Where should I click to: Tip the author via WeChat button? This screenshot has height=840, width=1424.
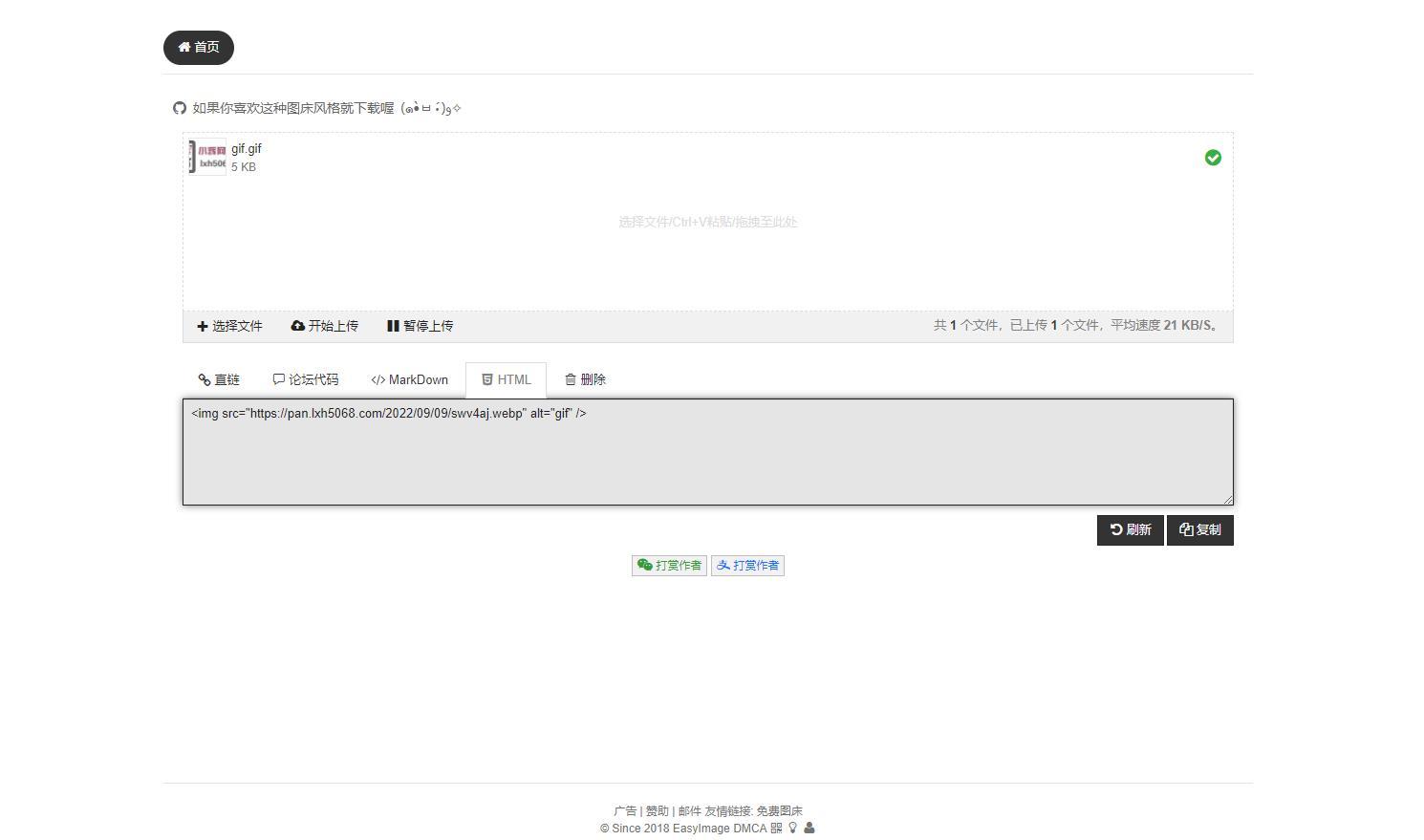pyautogui.click(x=669, y=566)
